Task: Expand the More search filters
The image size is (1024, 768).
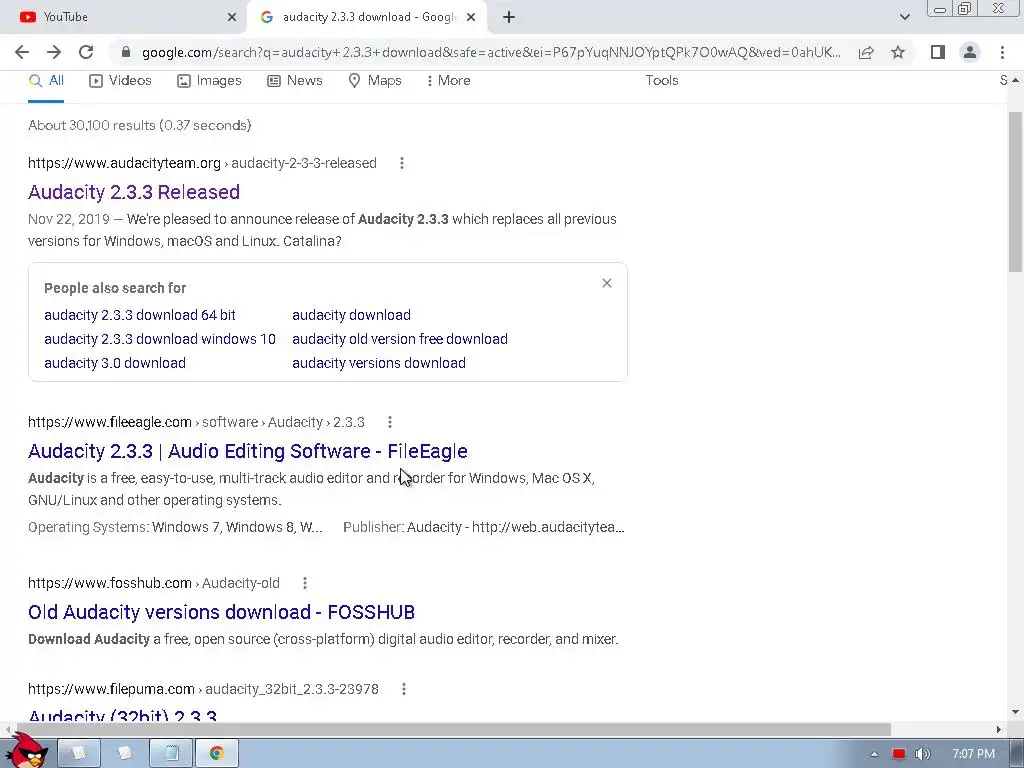Action: (x=448, y=80)
